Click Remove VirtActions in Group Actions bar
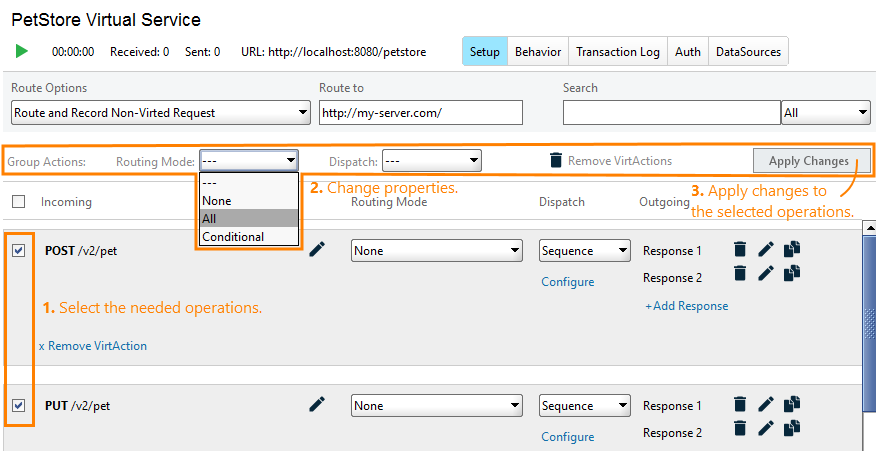876x451 pixels. point(620,161)
